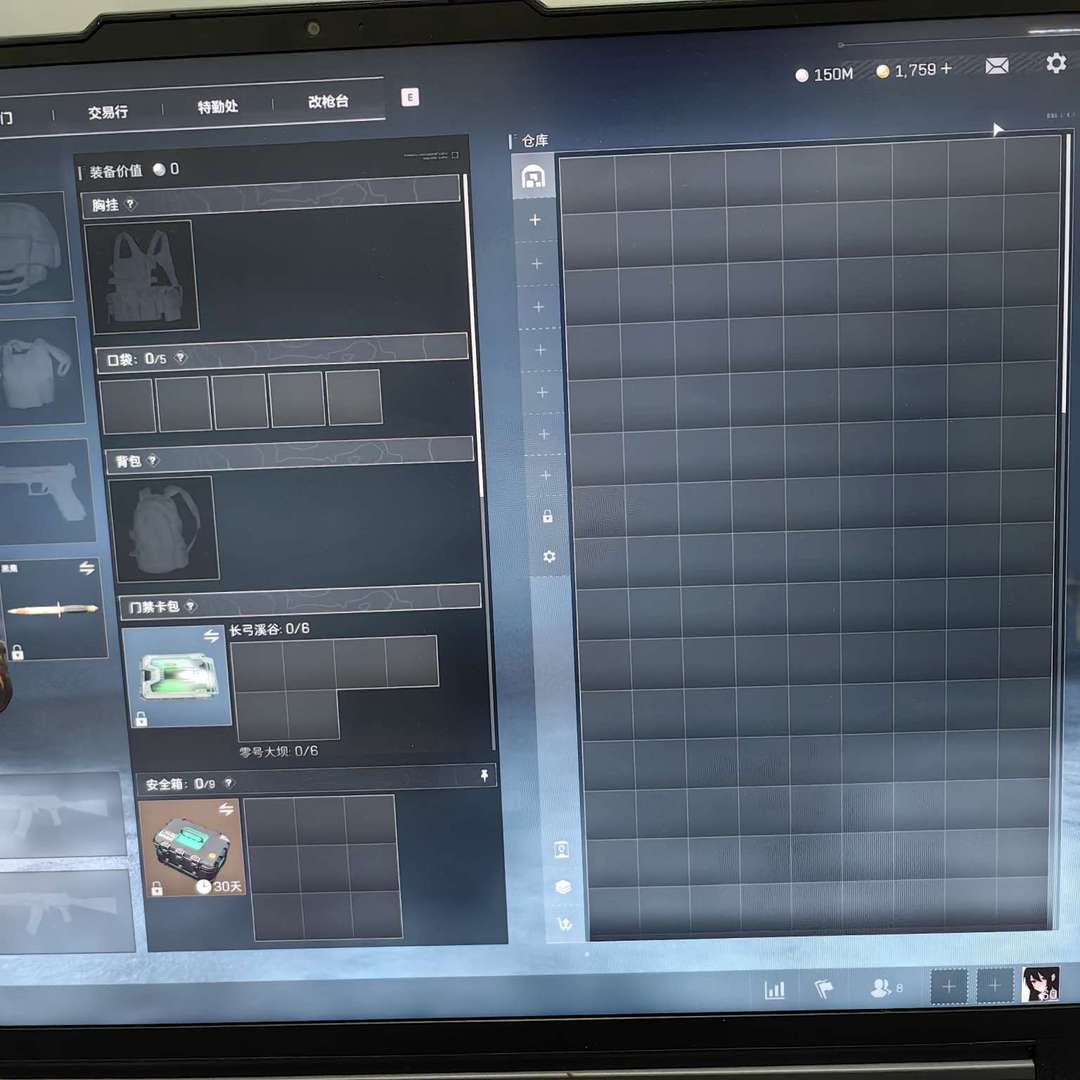Click the 零号大坝: 0/6 label
The image size is (1080, 1080).
[x=279, y=751]
